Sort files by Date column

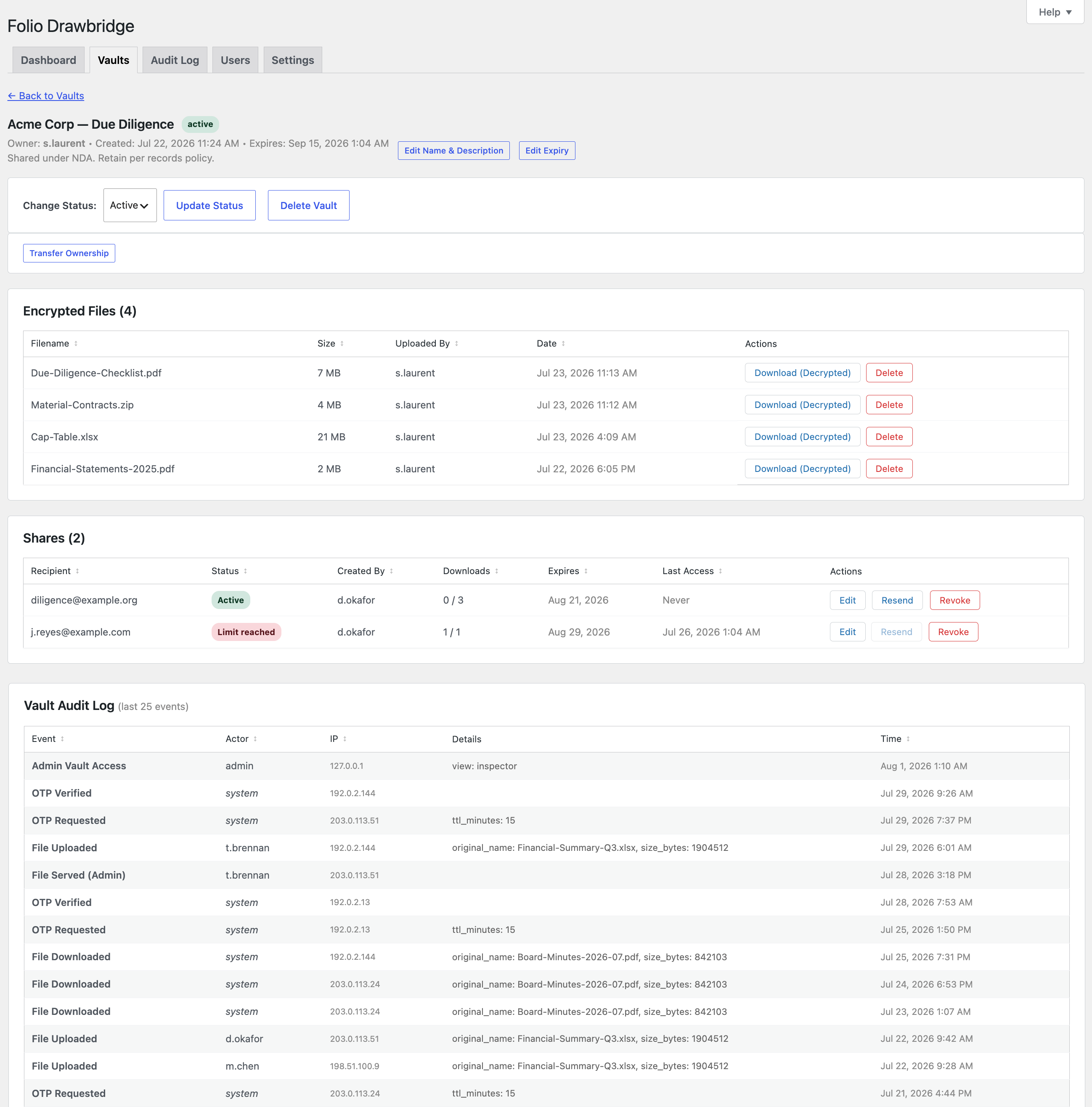[x=551, y=343]
